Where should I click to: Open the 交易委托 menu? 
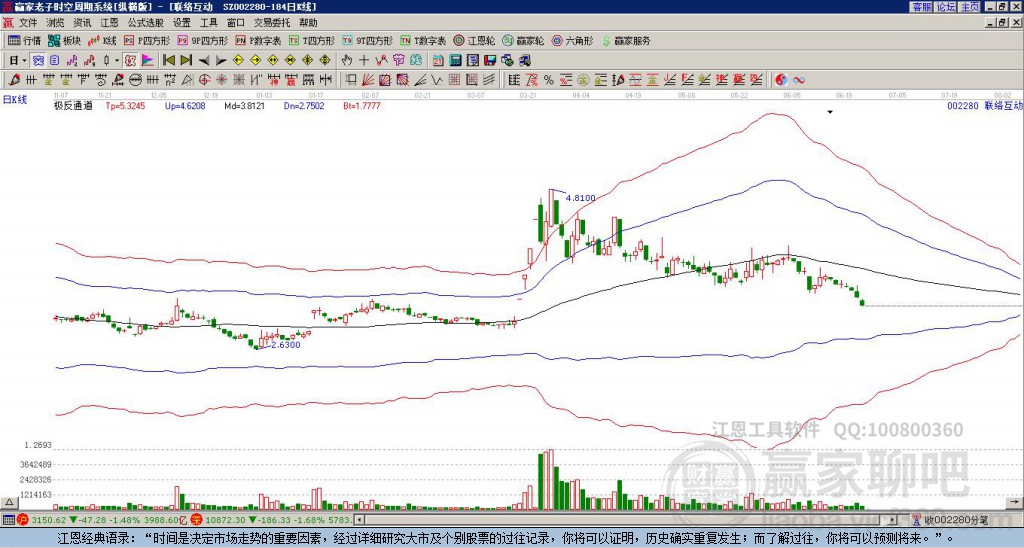(x=272, y=23)
